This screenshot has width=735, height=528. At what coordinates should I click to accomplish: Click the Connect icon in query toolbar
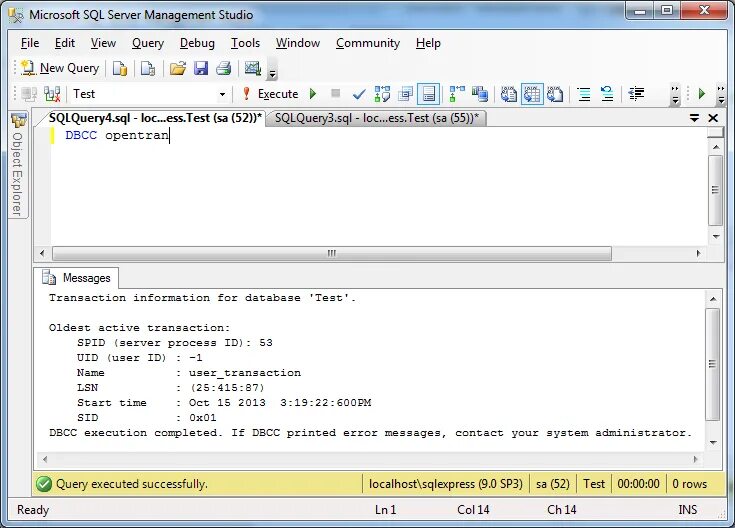coord(29,94)
